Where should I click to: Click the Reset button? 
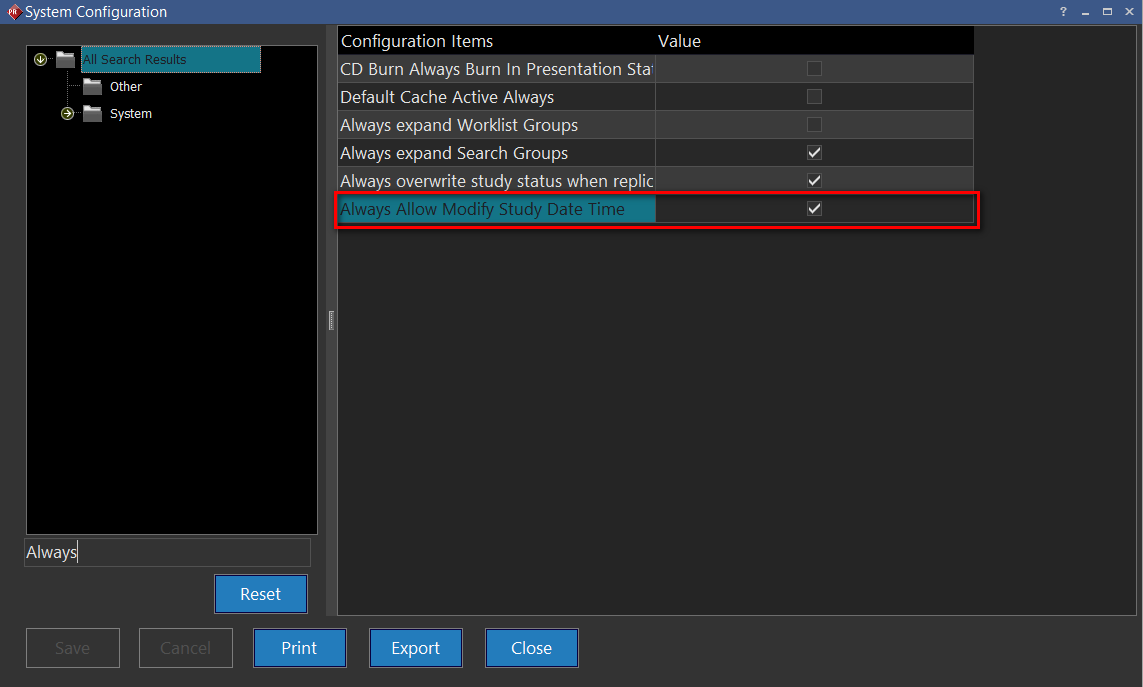click(260, 594)
